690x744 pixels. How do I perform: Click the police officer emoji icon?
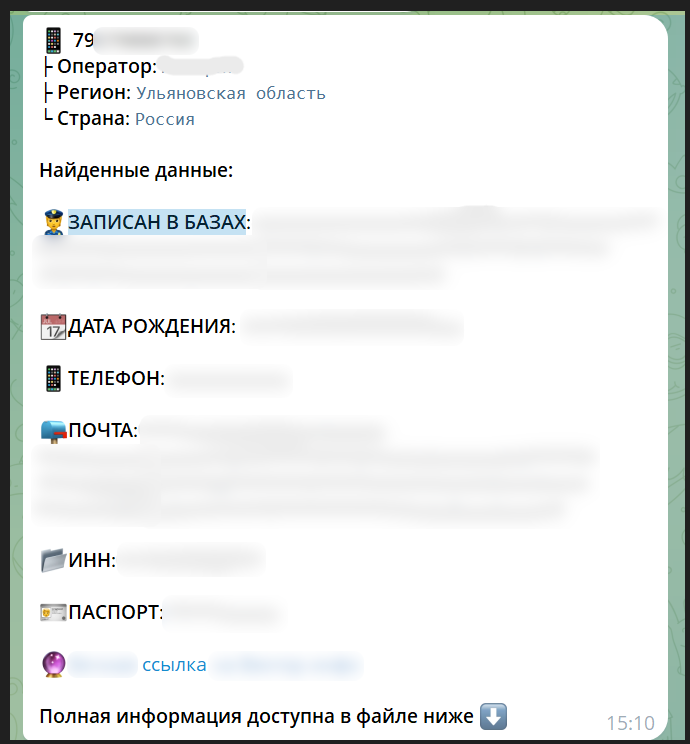point(54,222)
